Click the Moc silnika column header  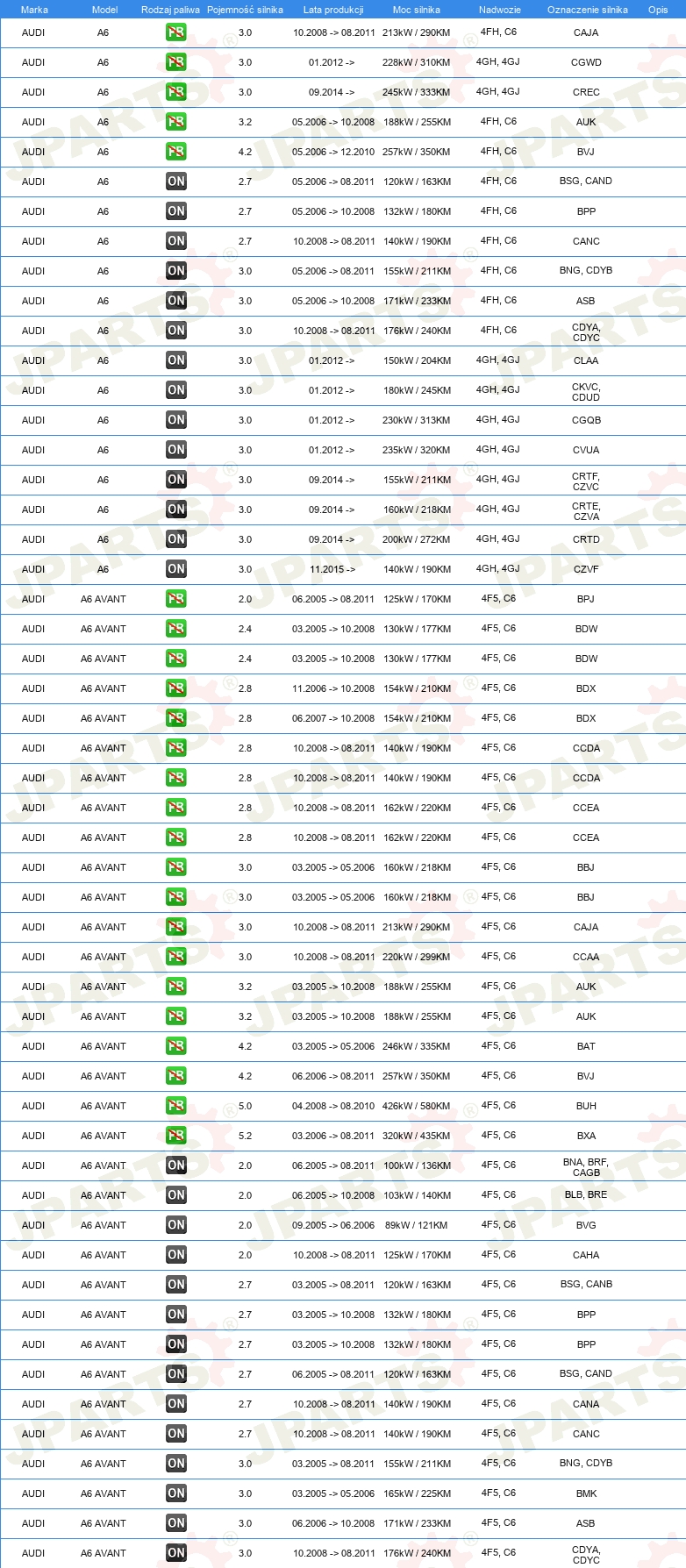[417, 10]
